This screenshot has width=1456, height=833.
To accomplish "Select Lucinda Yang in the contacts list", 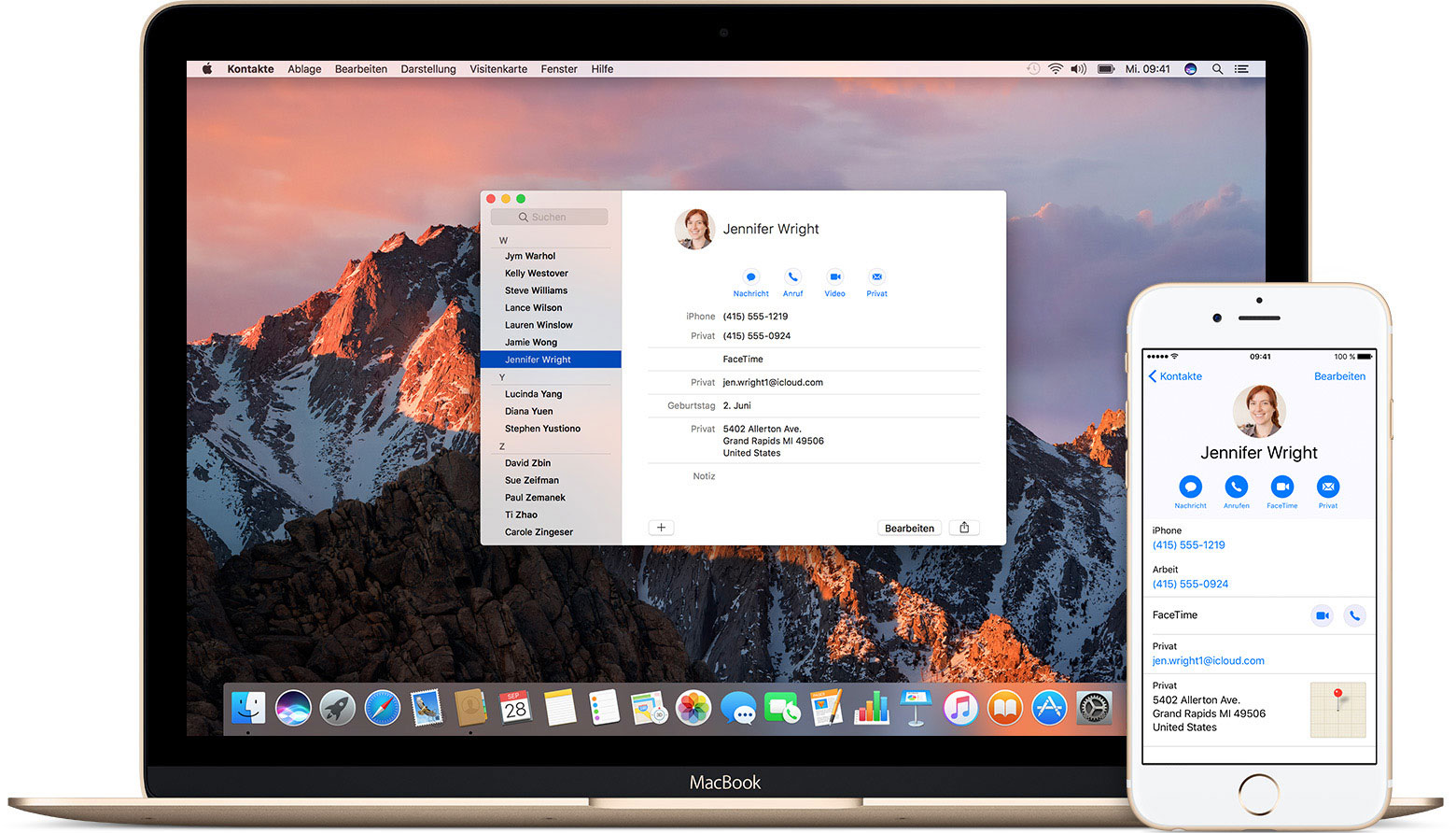I will tap(532, 393).
